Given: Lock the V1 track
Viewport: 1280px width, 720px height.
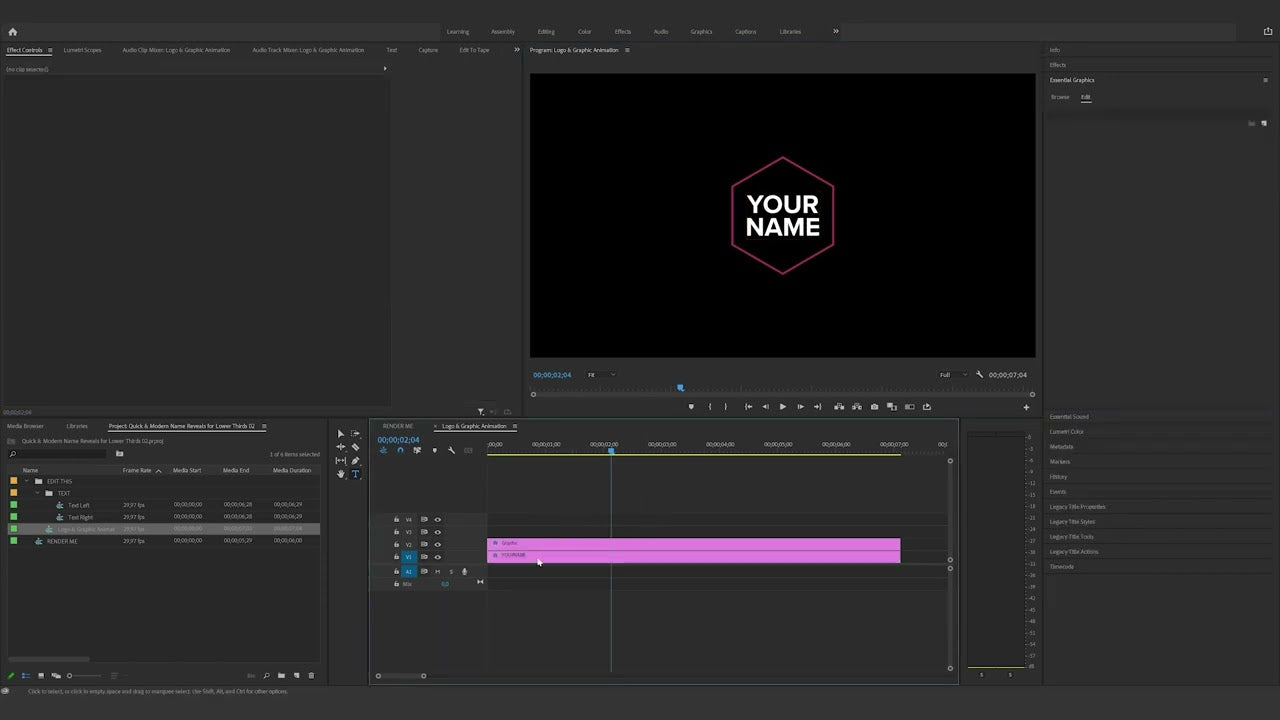Looking at the screenshot, I should [x=396, y=557].
